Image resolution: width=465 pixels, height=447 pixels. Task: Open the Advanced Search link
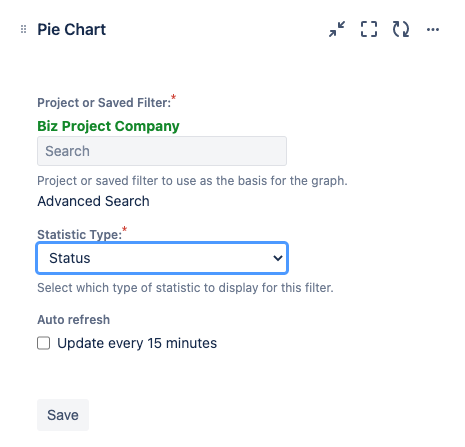93,201
